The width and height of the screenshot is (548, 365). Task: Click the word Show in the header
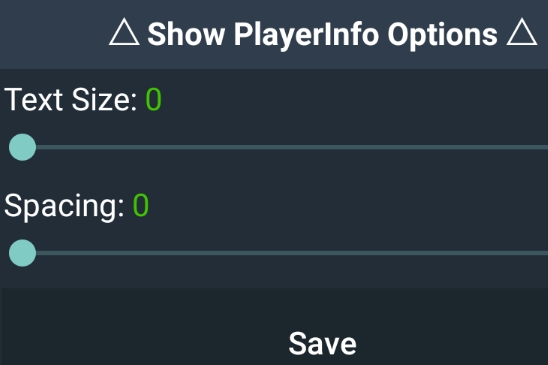click(x=186, y=34)
